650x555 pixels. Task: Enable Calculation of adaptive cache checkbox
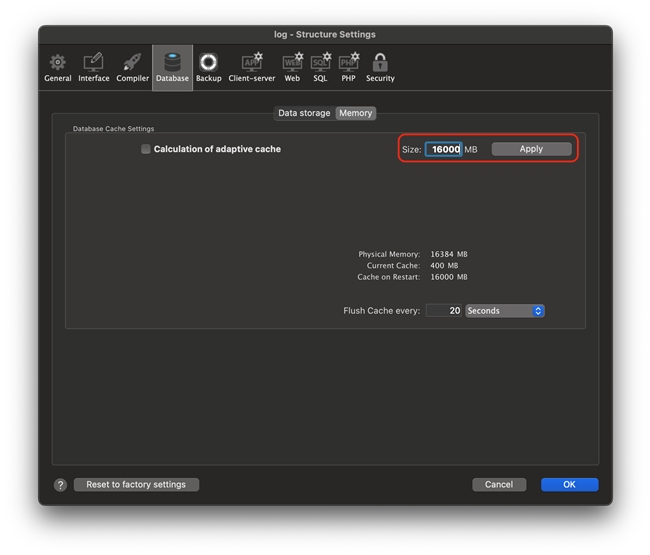[x=146, y=149]
